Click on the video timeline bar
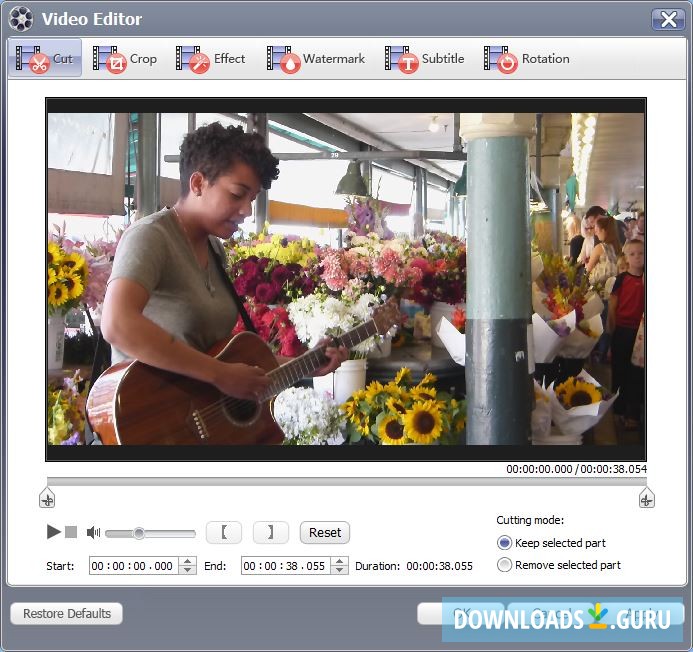The image size is (693, 652). point(346,481)
